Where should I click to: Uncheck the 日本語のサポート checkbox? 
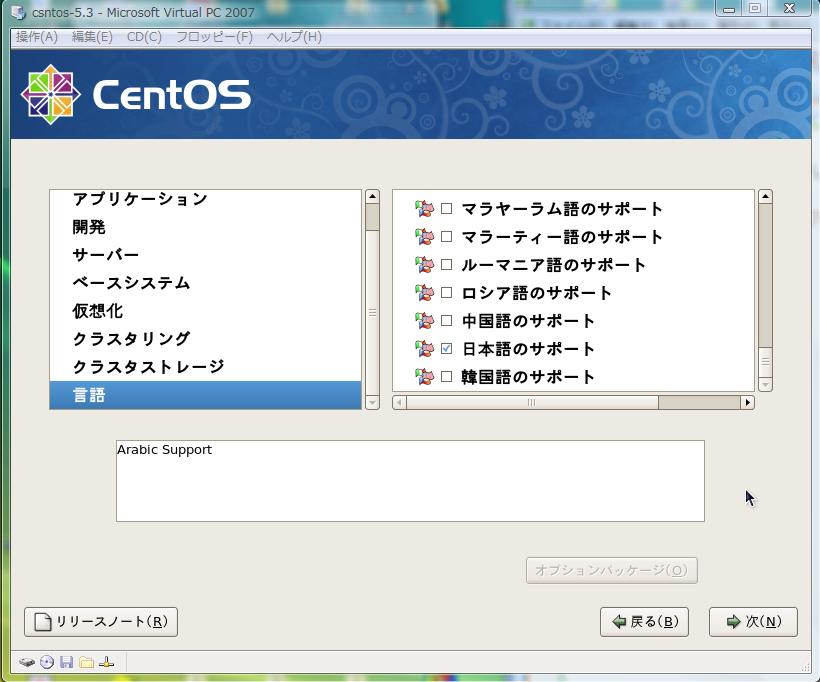447,349
